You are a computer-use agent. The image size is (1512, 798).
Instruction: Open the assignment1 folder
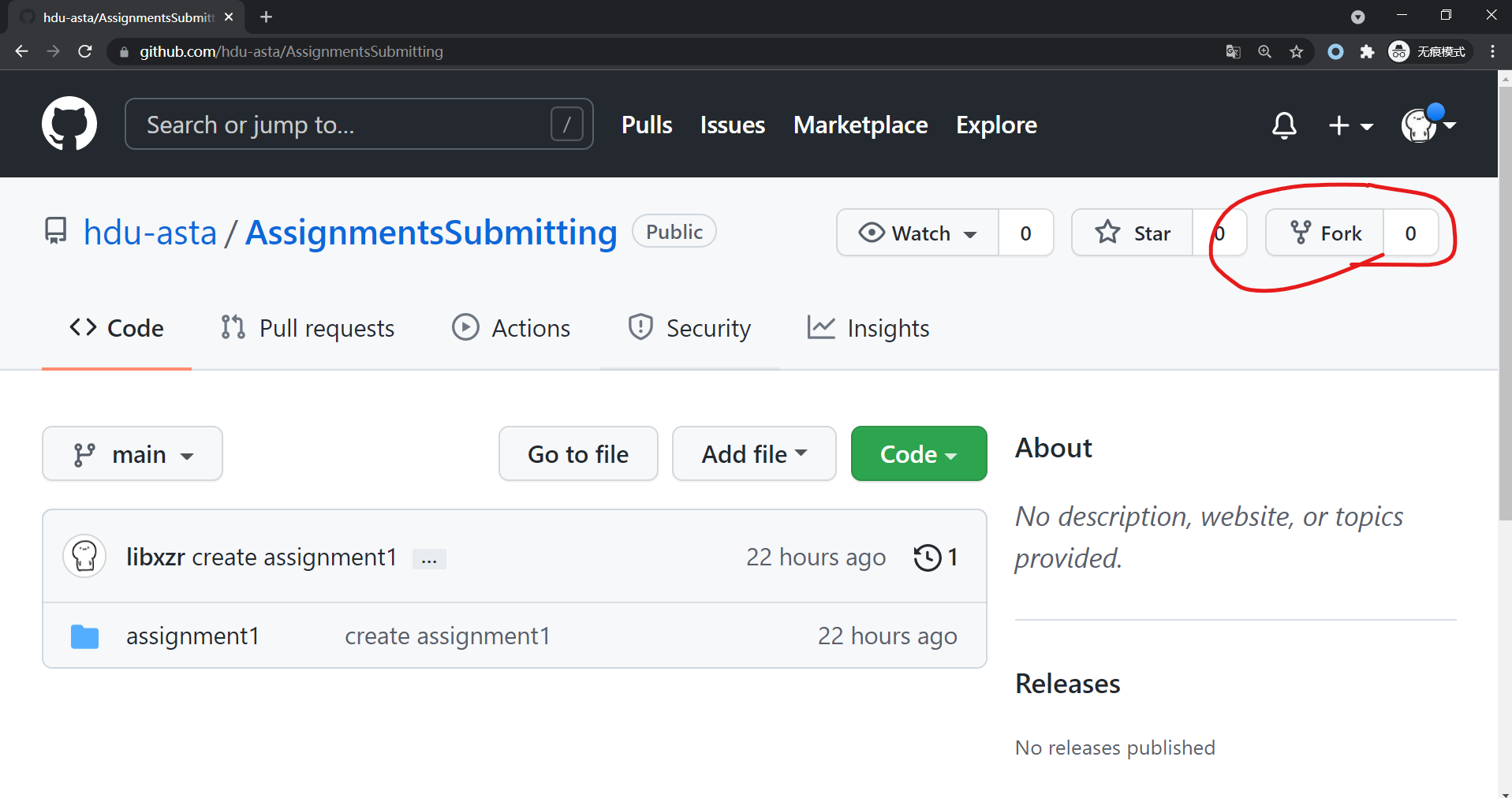point(192,636)
